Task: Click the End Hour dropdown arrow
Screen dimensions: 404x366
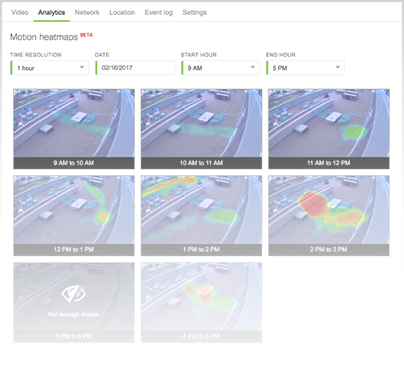Action: tap(337, 67)
